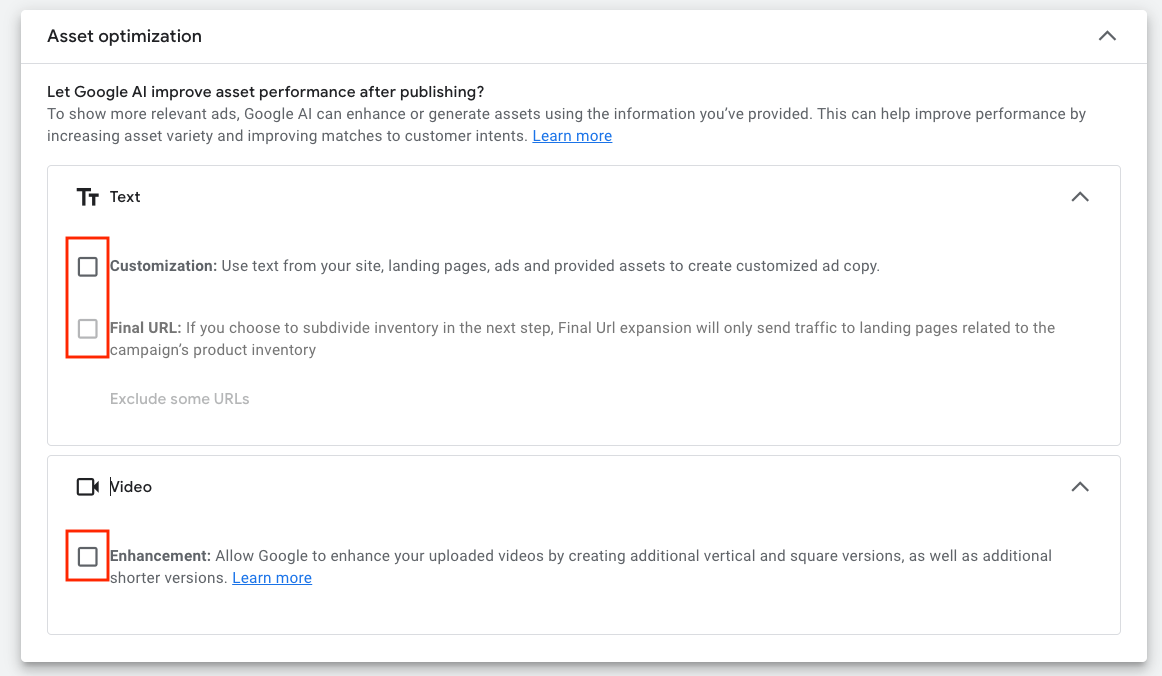
Task: Click Exclude some URLs
Action: pos(180,399)
